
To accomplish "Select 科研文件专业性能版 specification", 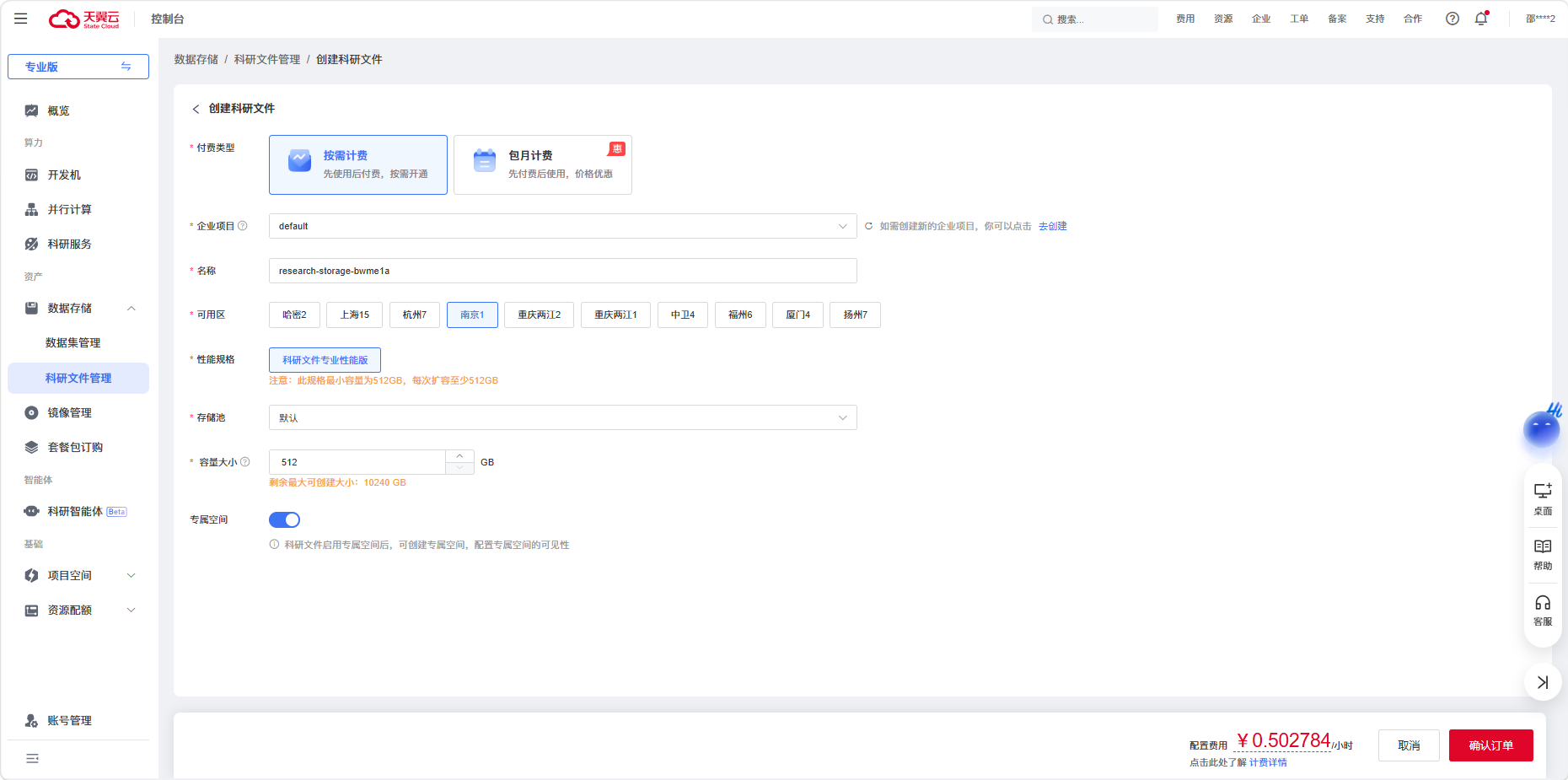I will click(325, 360).
